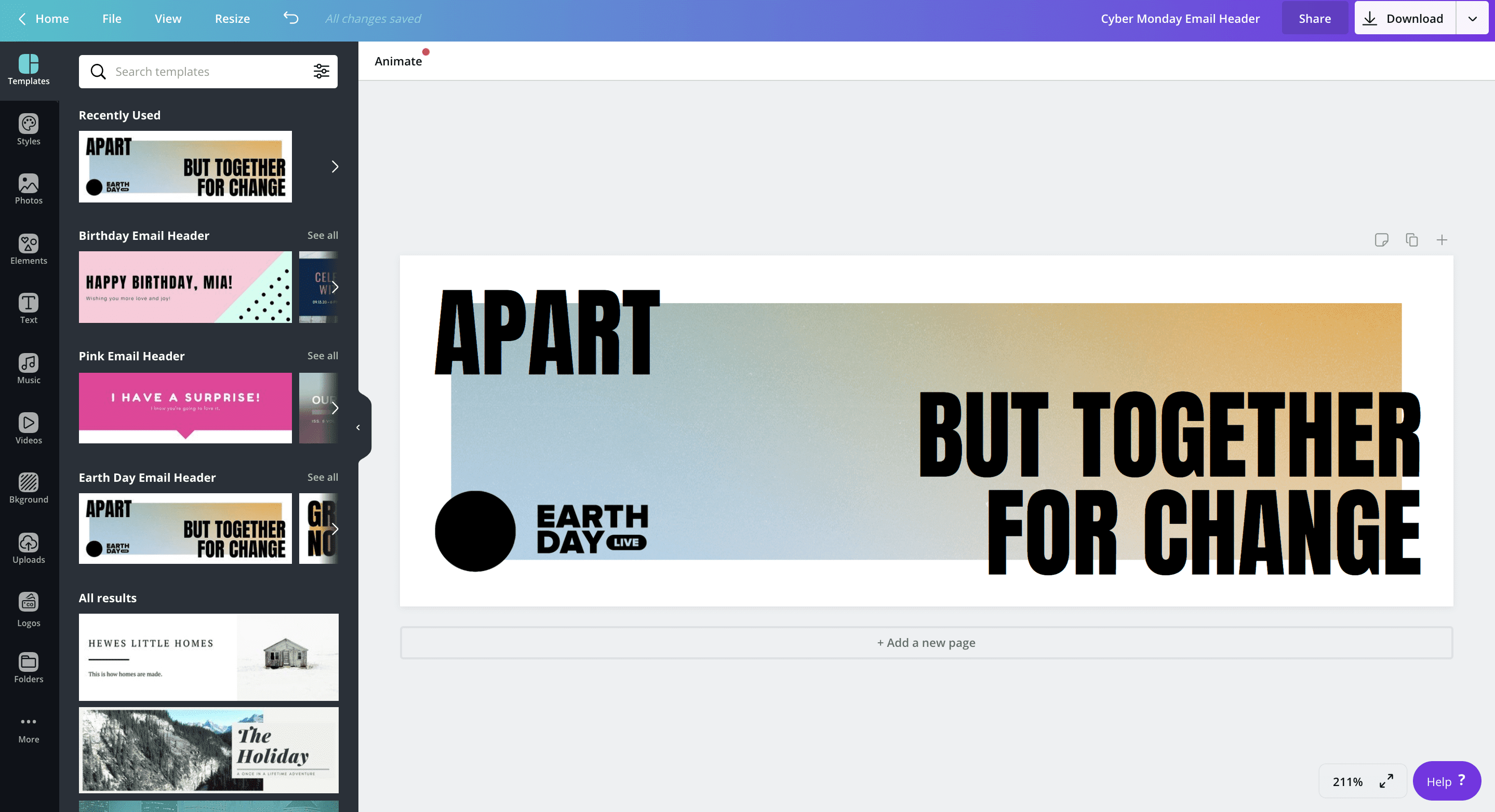The image size is (1495, 812).
Task: Select the Styles panel icon
Action: pos(29,130)
